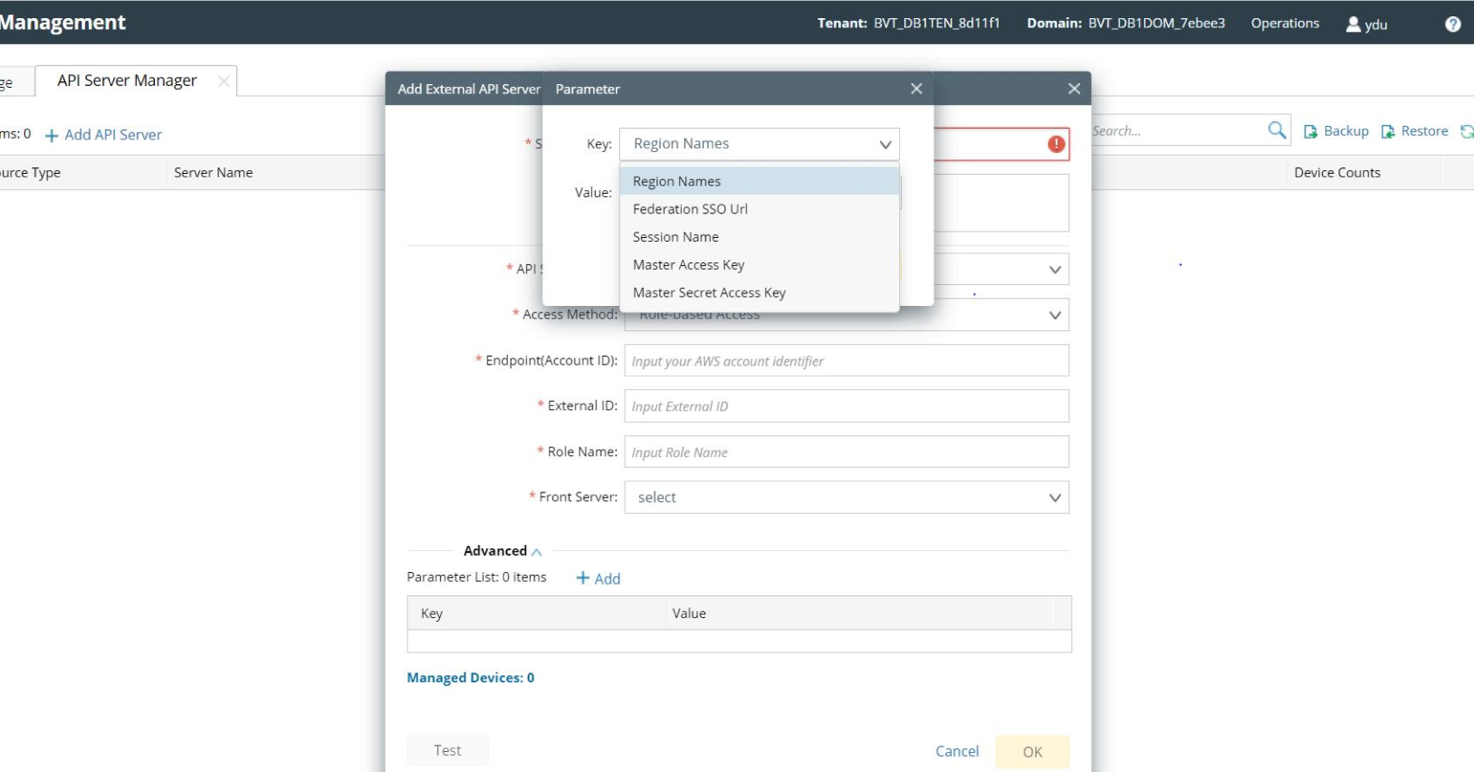Viewport: 1474px width, 772px height.
Task: Pick Master Access Key from the dropdown
Action: pos(689,265)
